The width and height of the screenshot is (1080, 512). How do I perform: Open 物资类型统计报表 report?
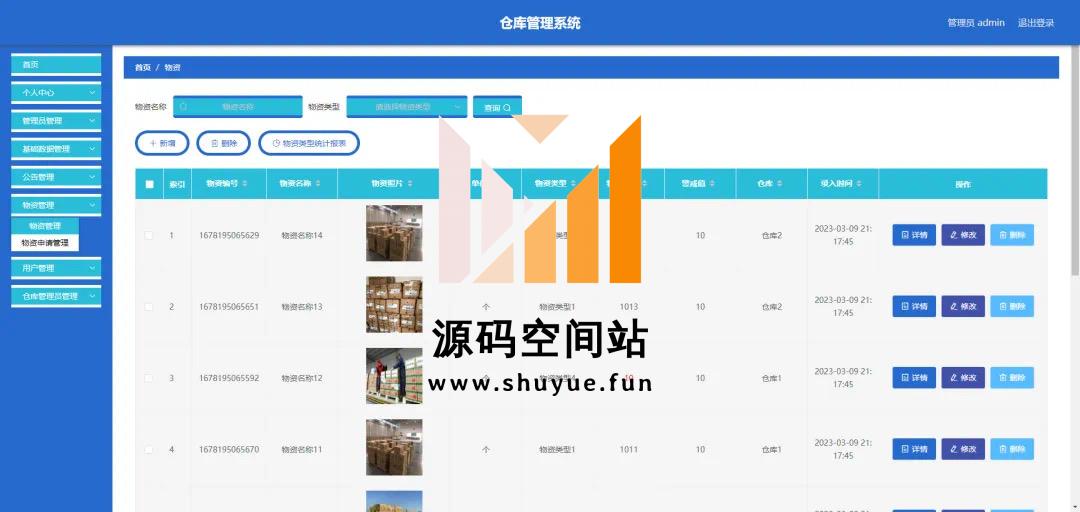309,143
